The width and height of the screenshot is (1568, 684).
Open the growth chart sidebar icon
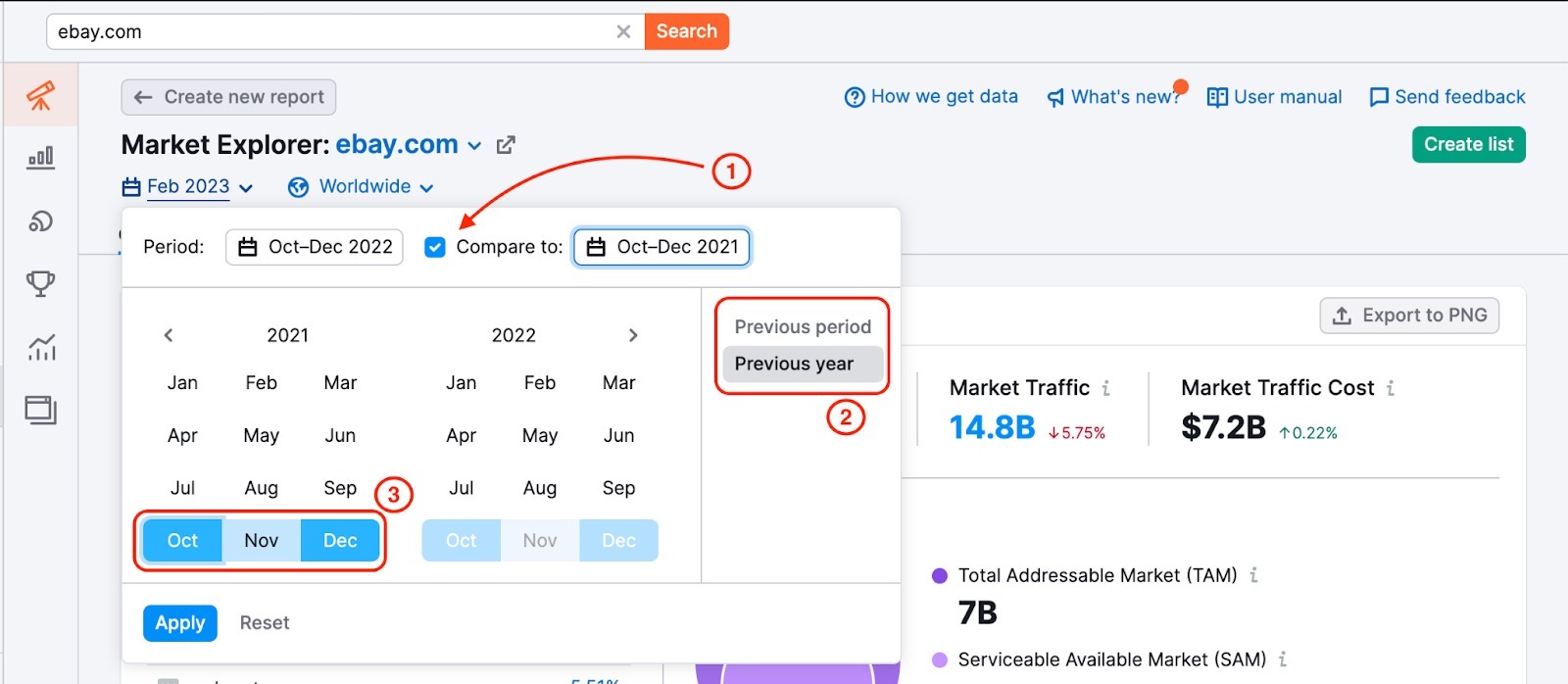[x=41, y=346]
